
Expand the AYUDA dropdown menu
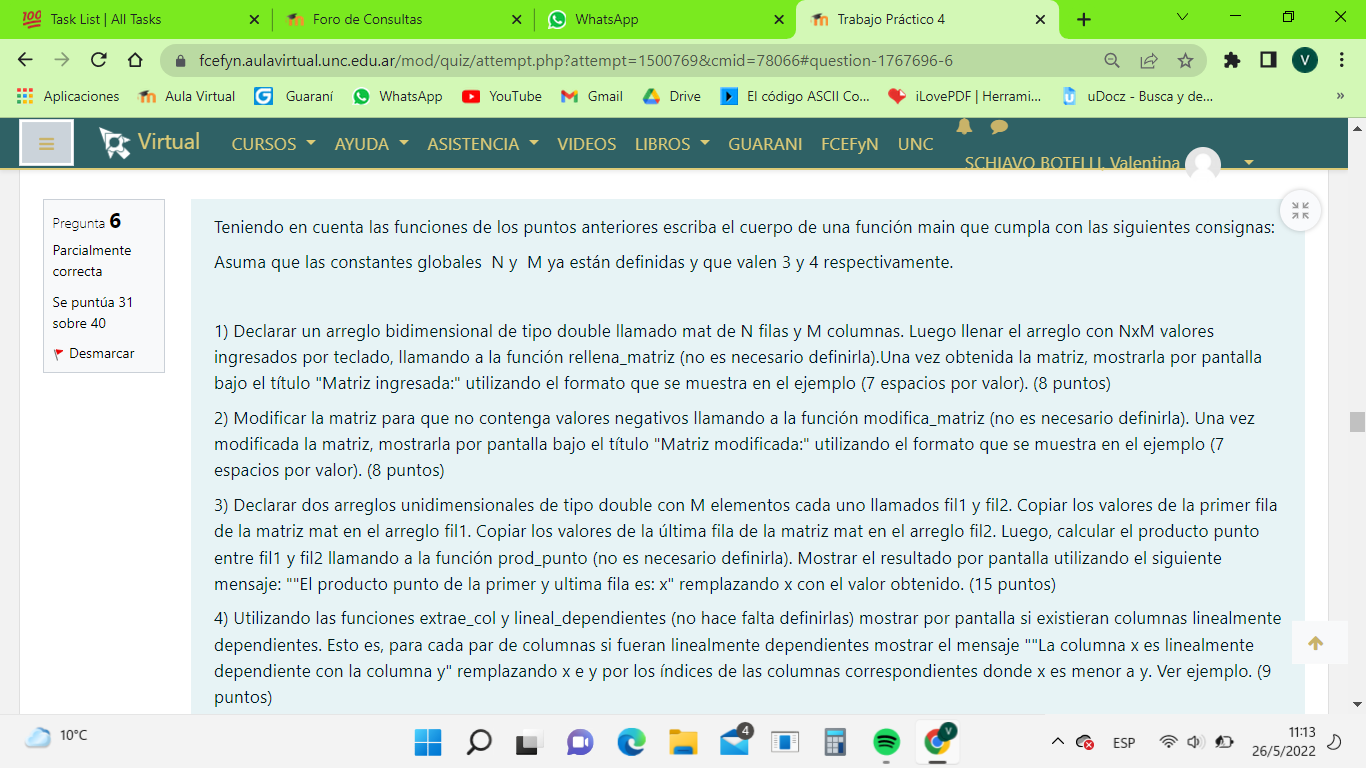pyautogui.click(x=371, y=144)
